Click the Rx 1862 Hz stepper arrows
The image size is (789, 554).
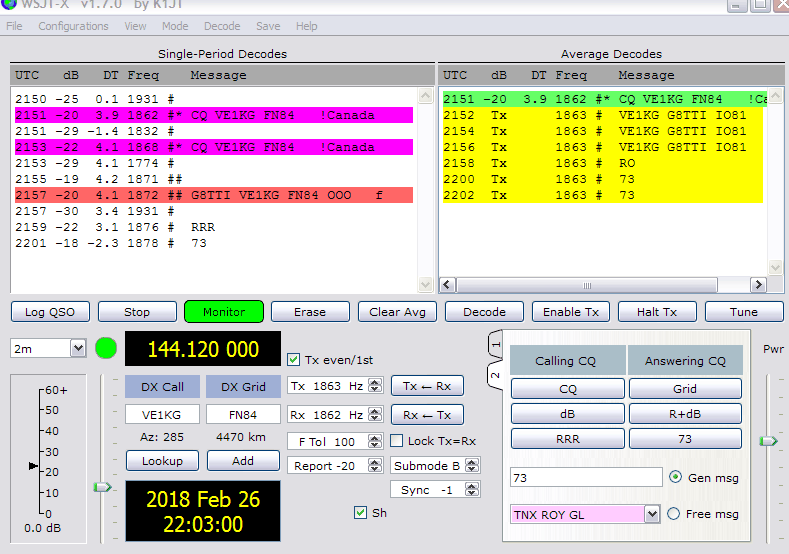click(375, 415)
